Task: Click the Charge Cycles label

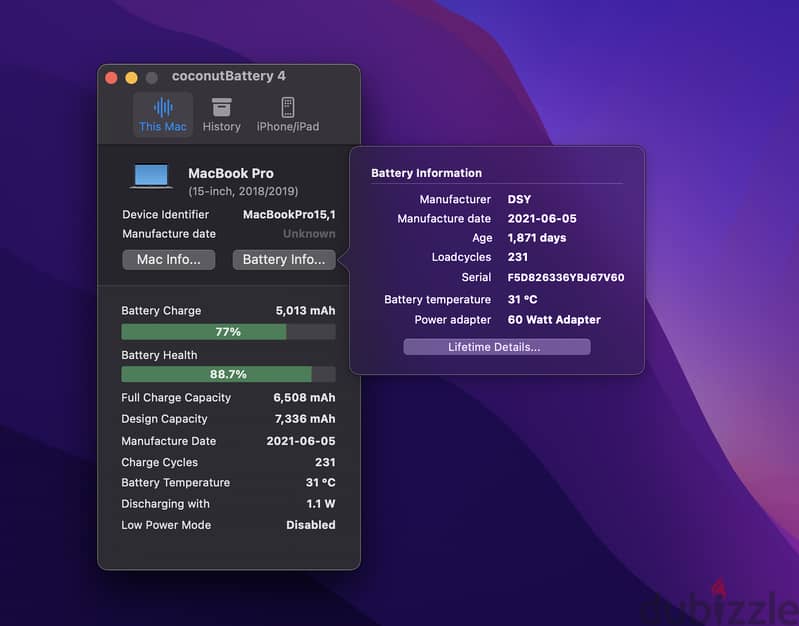Action: [159, 462]
